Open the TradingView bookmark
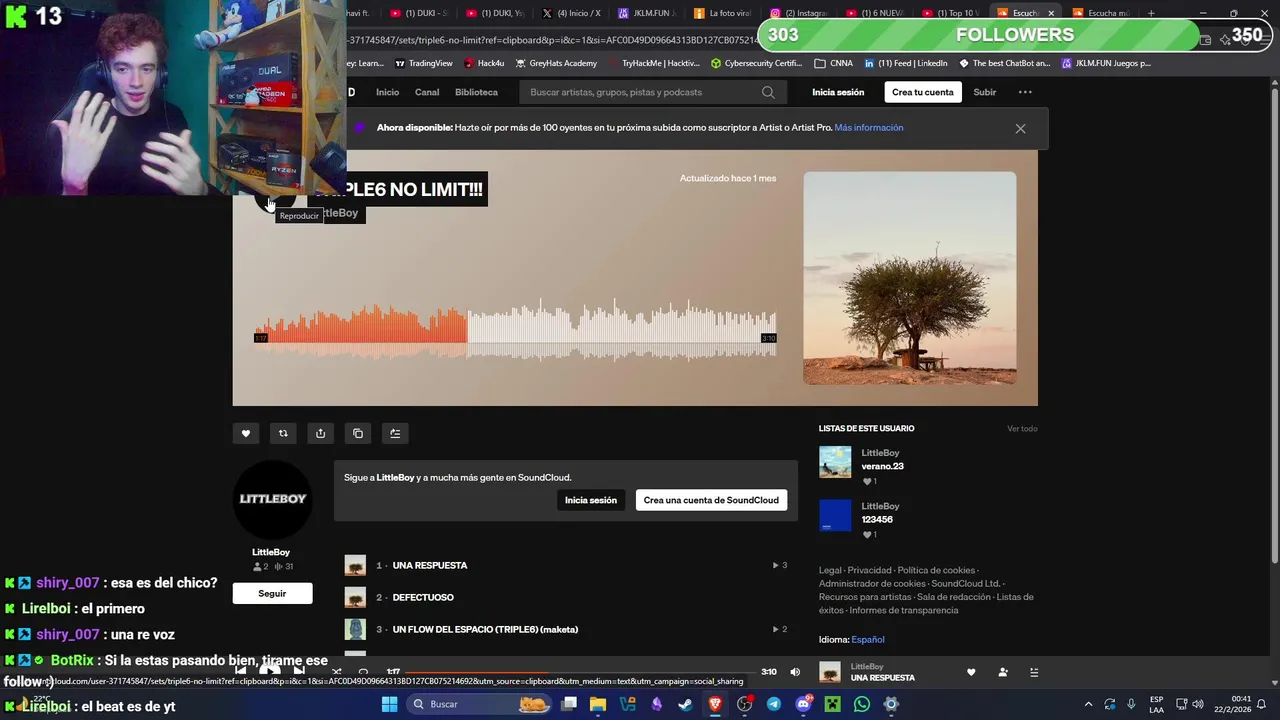1280x720 pixels. [x=424, y=63]
